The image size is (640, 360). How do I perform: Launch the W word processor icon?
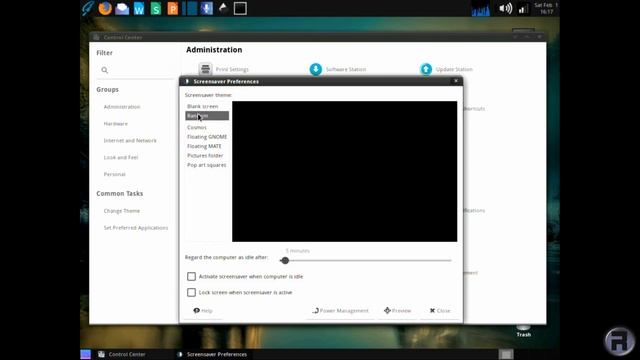(139, 9)
